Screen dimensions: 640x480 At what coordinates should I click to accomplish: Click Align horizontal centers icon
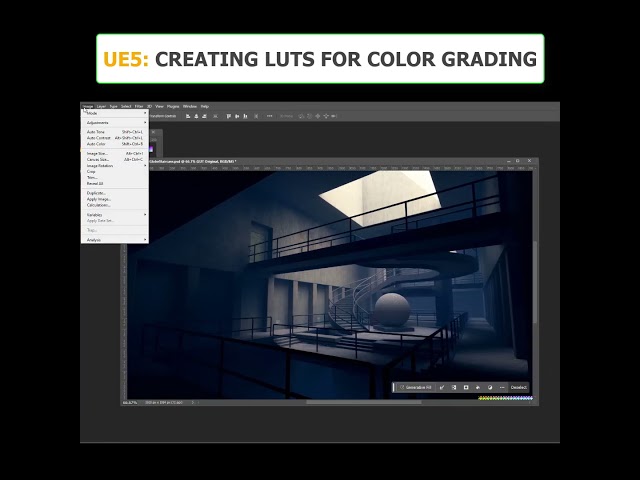196,116
